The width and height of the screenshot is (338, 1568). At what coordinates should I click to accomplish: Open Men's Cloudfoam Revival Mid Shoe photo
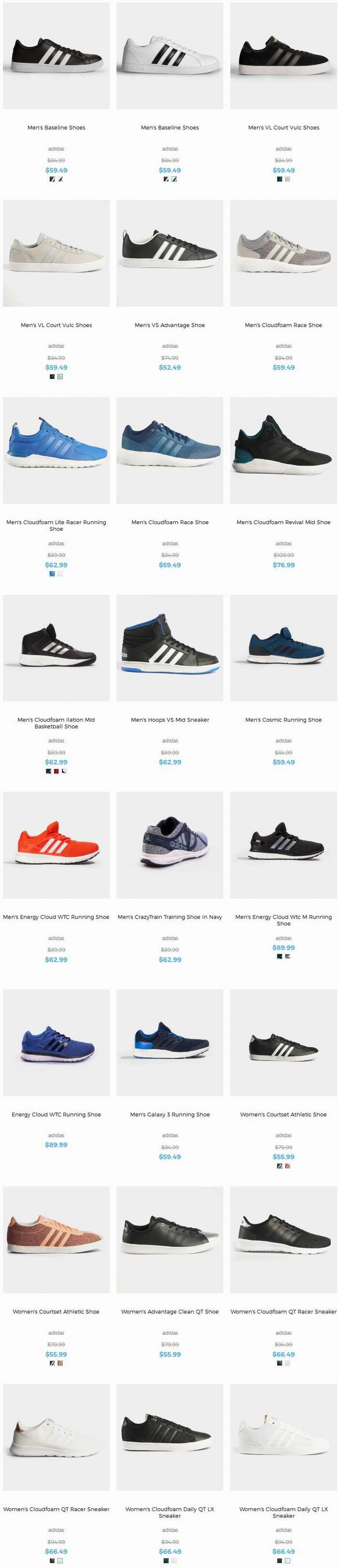click(x=283, y=450)
